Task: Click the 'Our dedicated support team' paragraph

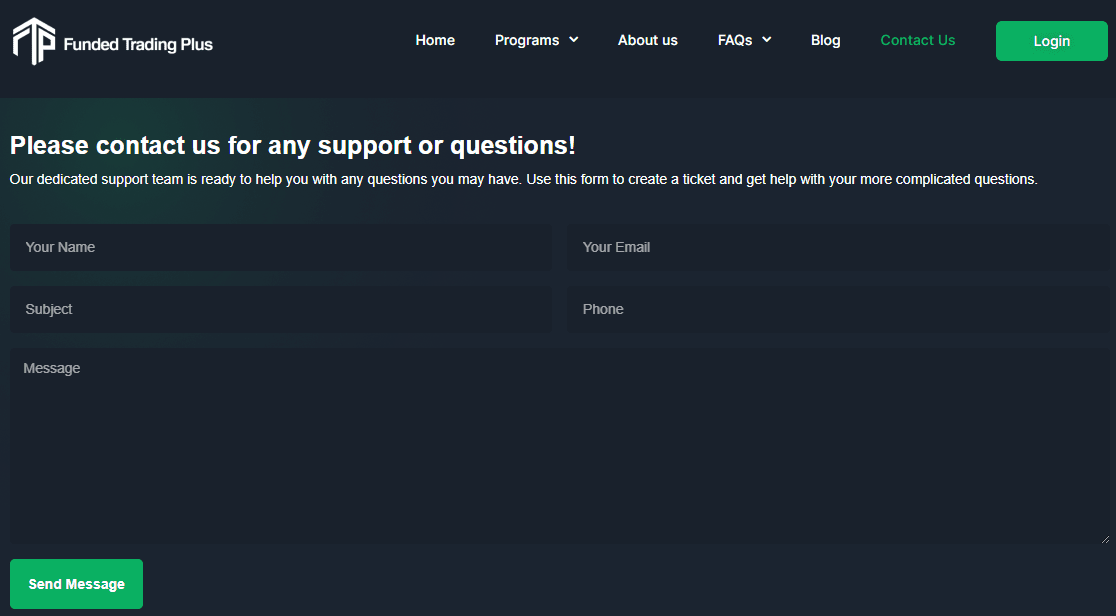Action: (x=524, y=179)
